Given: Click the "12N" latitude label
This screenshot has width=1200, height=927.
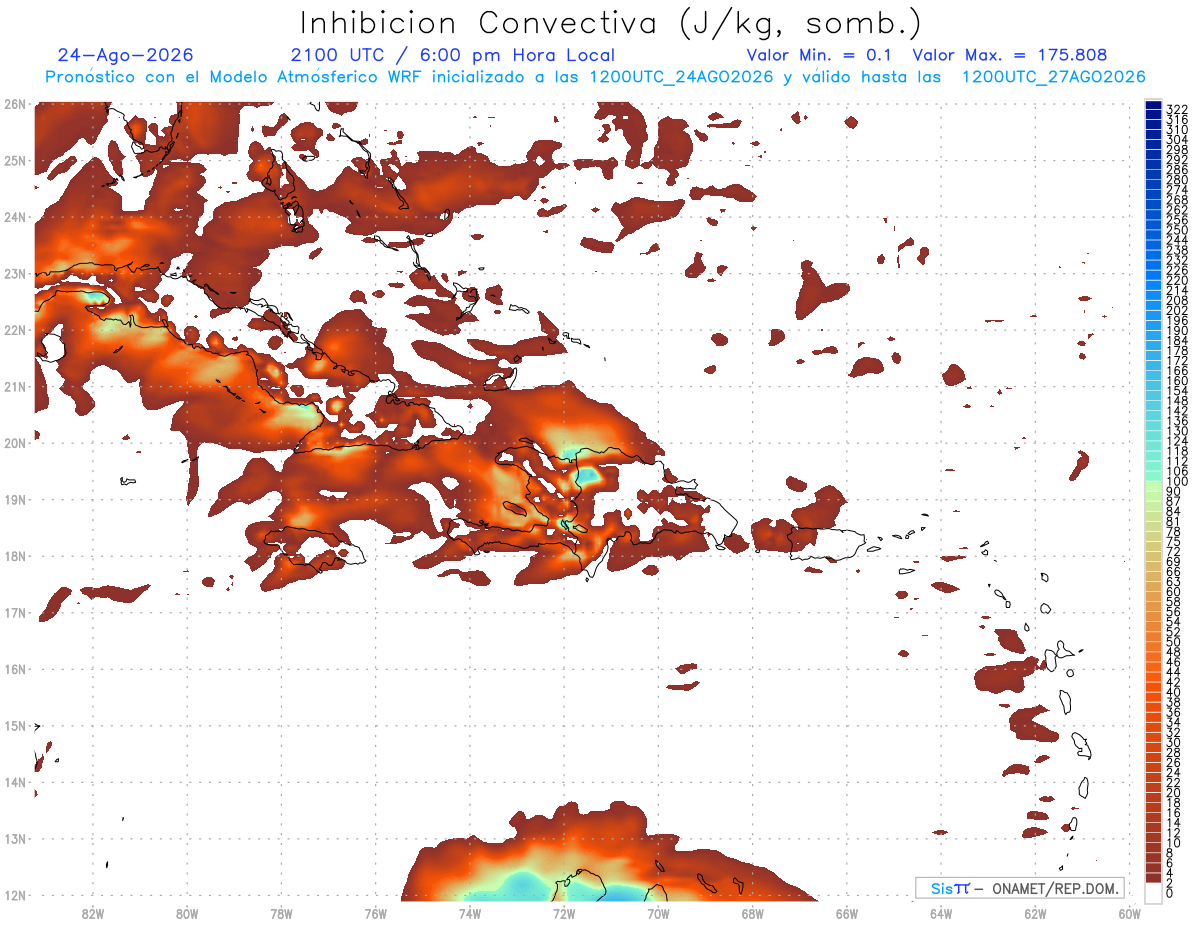Looking at the screenshot, I should point(14,895).
